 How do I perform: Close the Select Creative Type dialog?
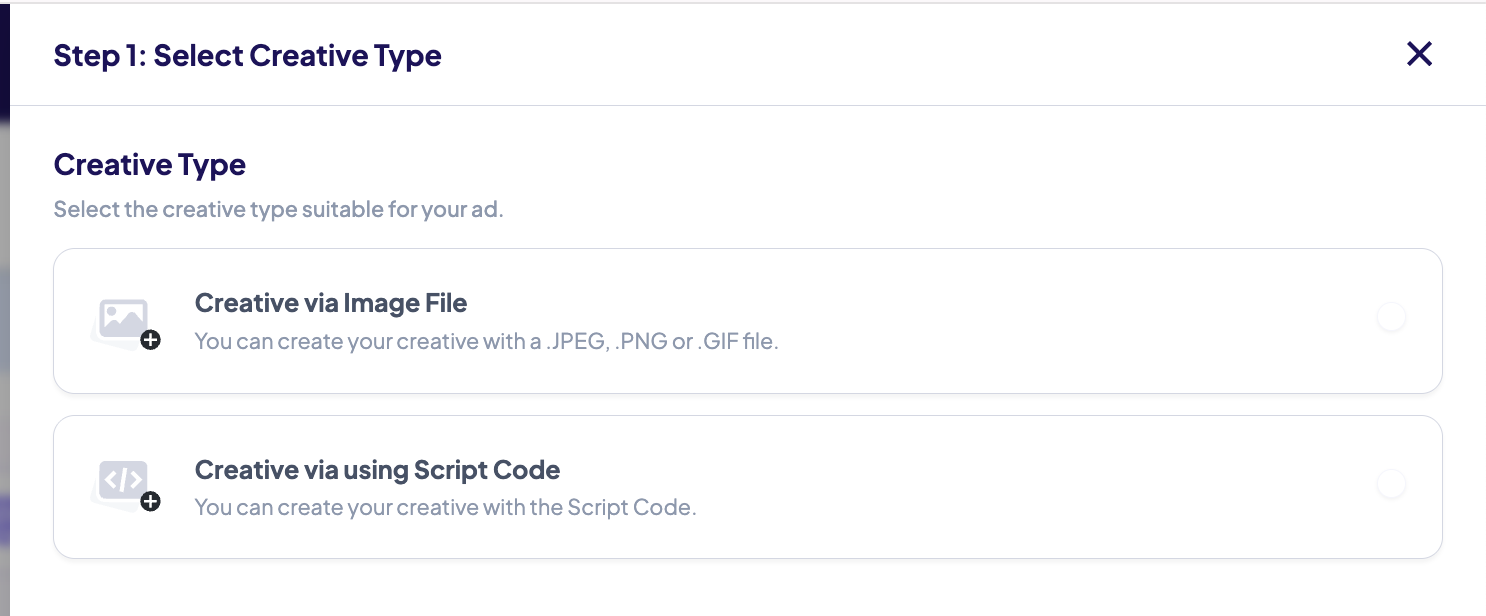point(1419,54)
